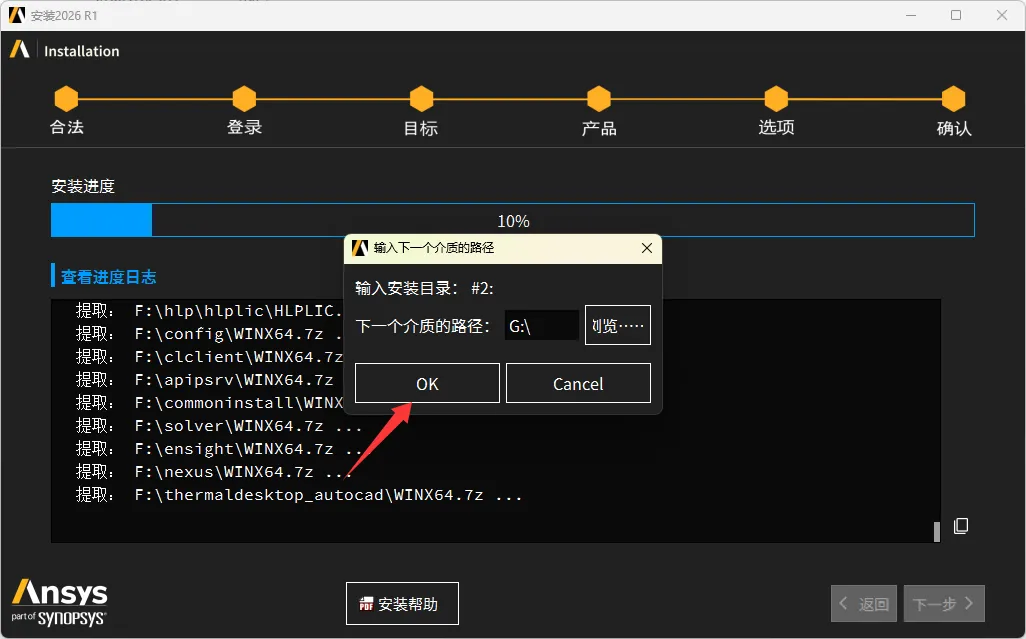The height and width of the screenshot is (639, 1026).
Task: Select the 产品 step hexagon
Action: tap(599, 99)
